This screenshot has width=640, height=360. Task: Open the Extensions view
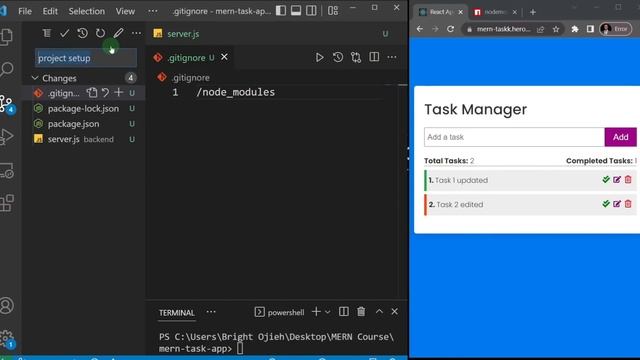pos(7,203)
